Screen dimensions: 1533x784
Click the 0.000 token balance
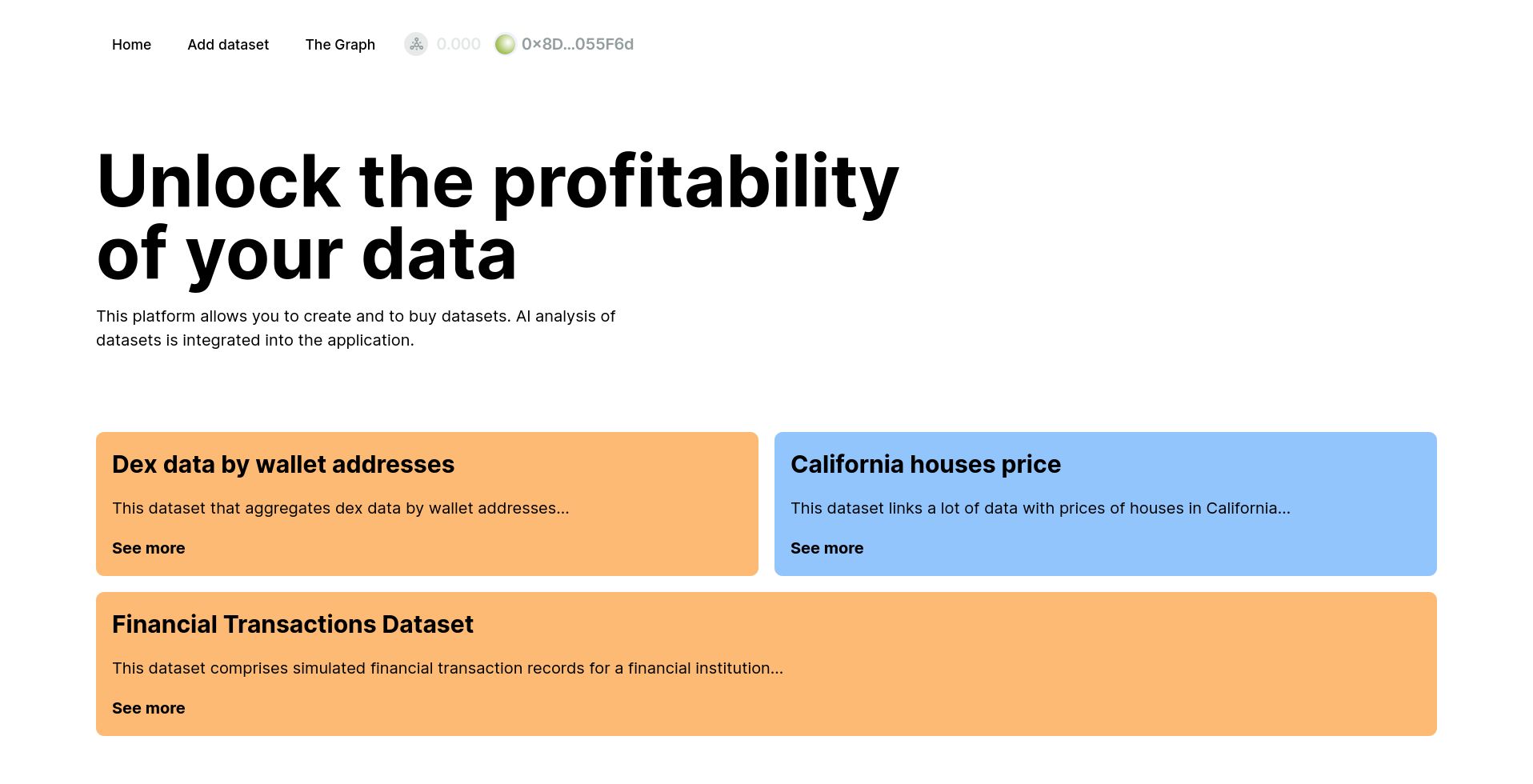458,44
